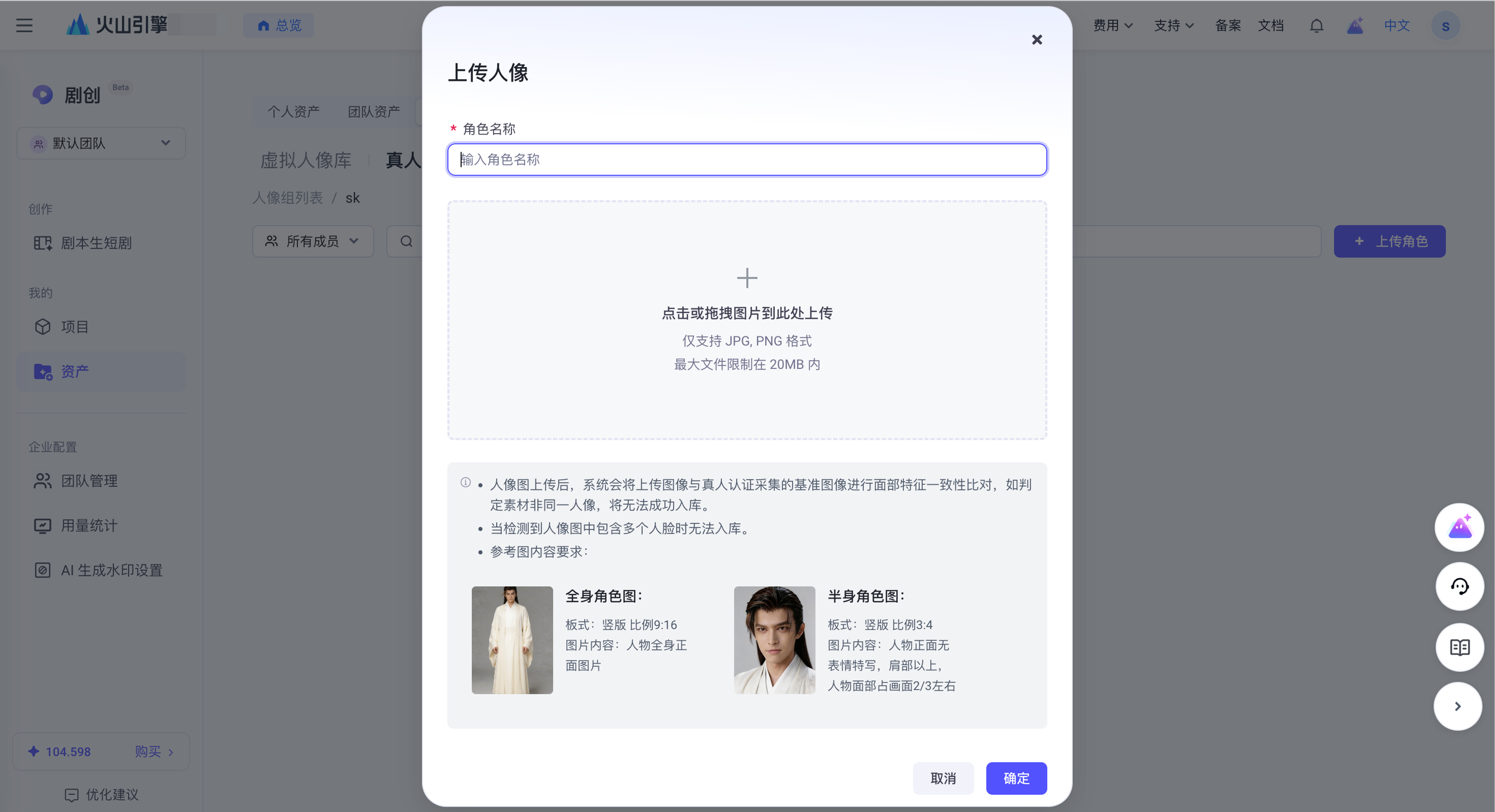Click the plus upload icon in dropzone
The width and height of the screenshot is (1495, 812).
click(747, 278)
